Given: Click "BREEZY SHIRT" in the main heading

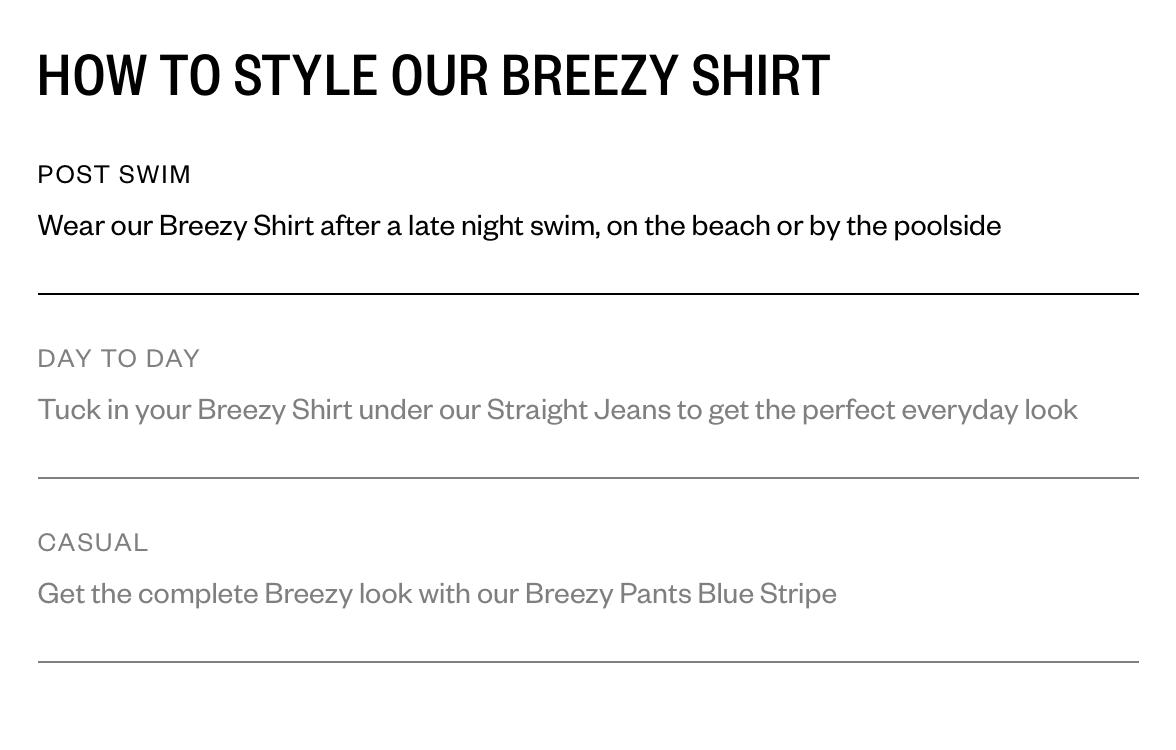Looking at the screenshot, I should (x=665, y=76).
